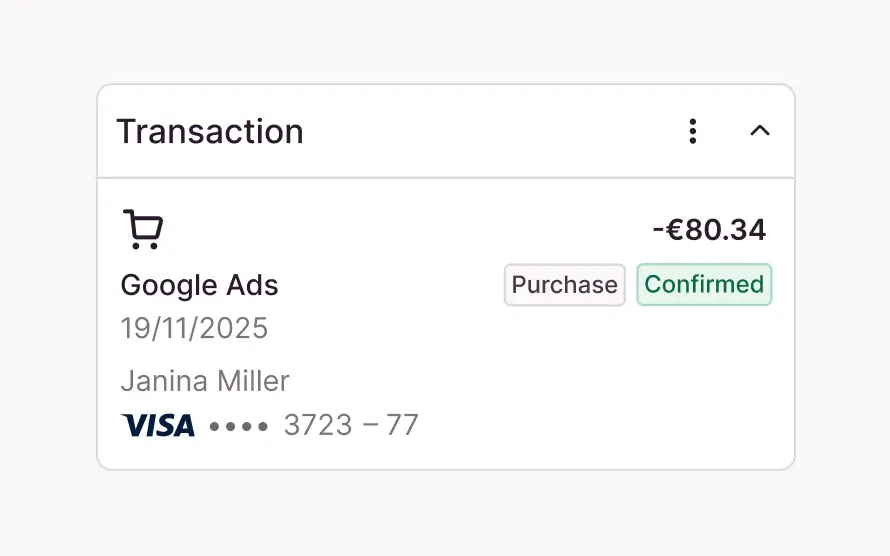This screenshot has height=556, width=890.
Task: Collapse the Transaction card using the chevron
Action: tap(760, 131)
